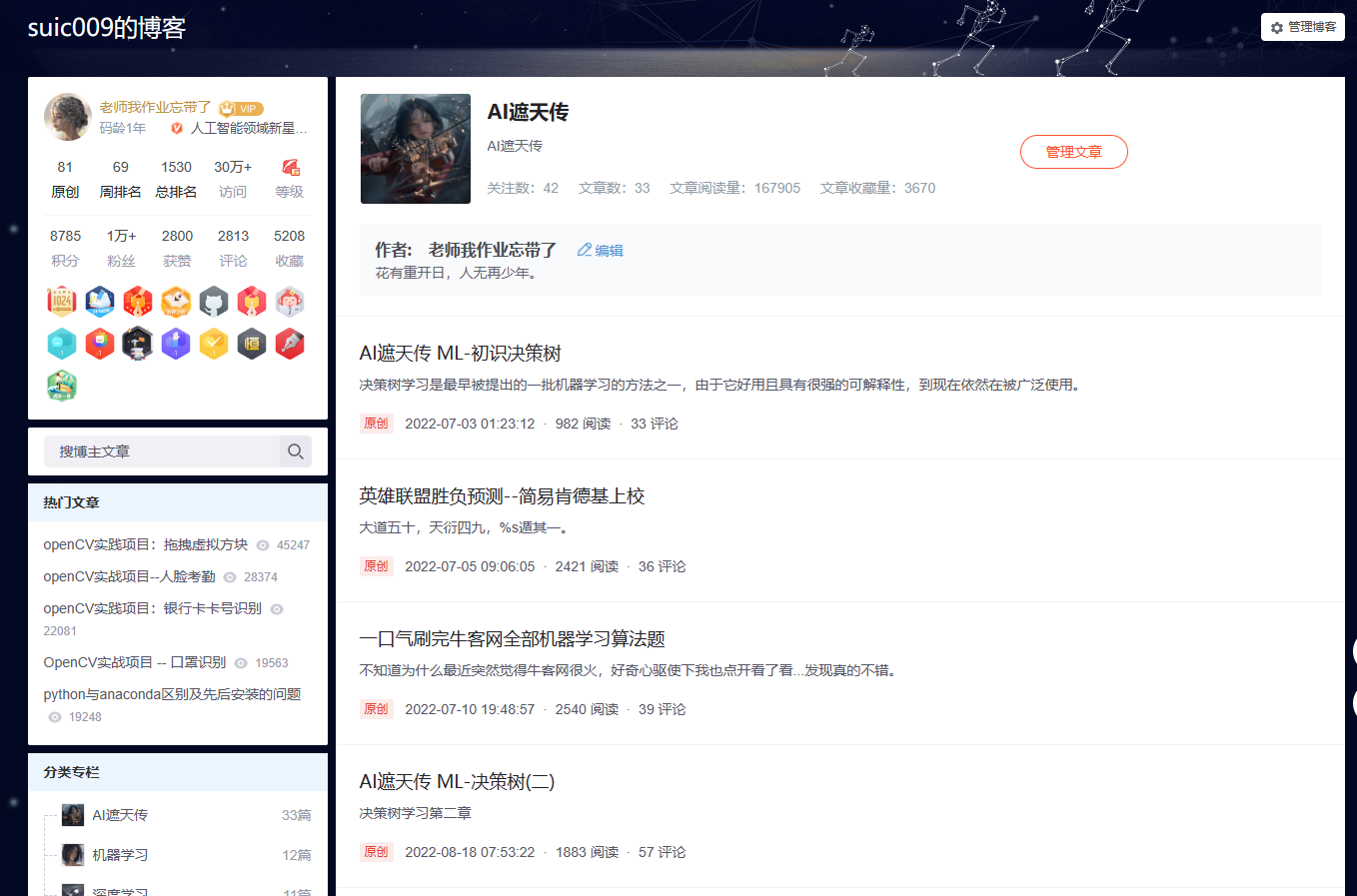The width and height of the screenshot is (1357, 896).
Task: Select the teal chat bubble medal
Action: point(62,343)
